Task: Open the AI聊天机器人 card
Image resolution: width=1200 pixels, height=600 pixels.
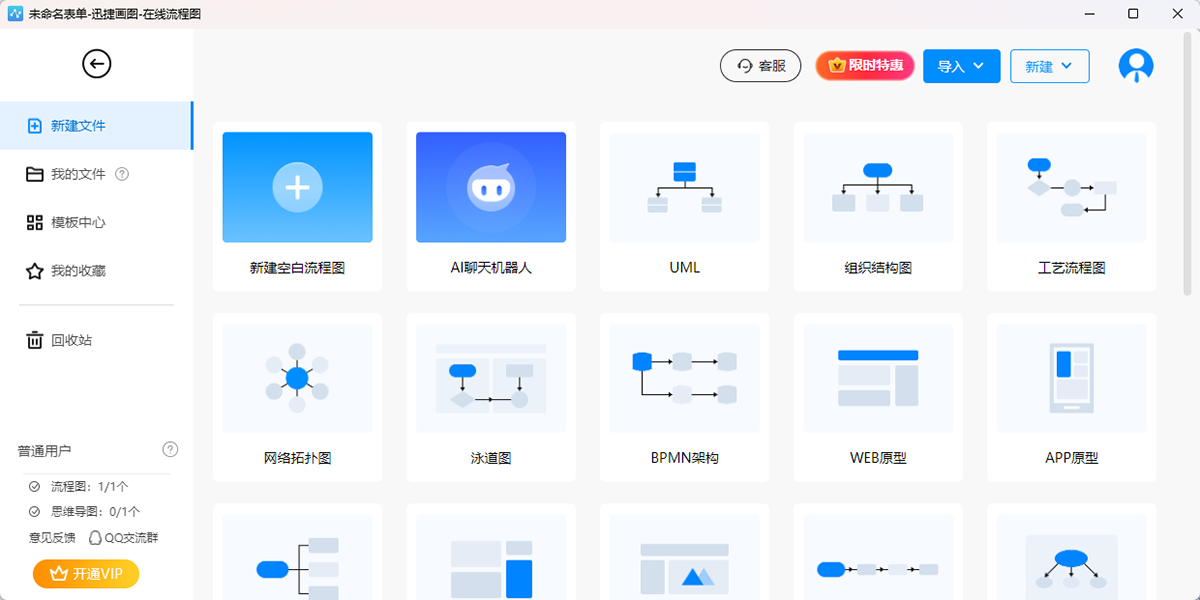Action: coord(491,207)
